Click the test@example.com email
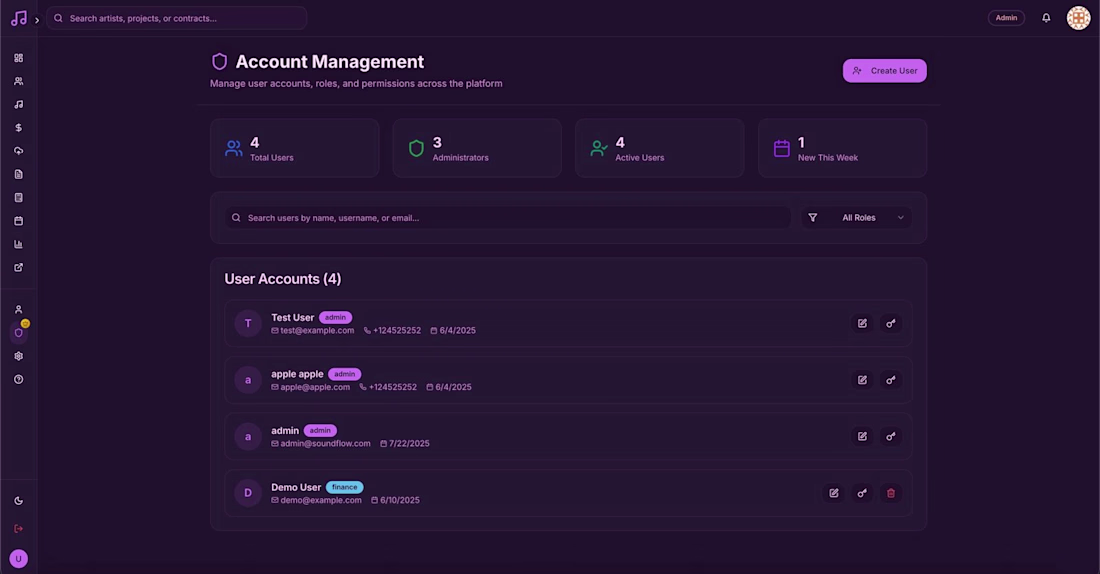Image resolution: width=1100 pixels, height=574 pixels. (x=317, y=331)
